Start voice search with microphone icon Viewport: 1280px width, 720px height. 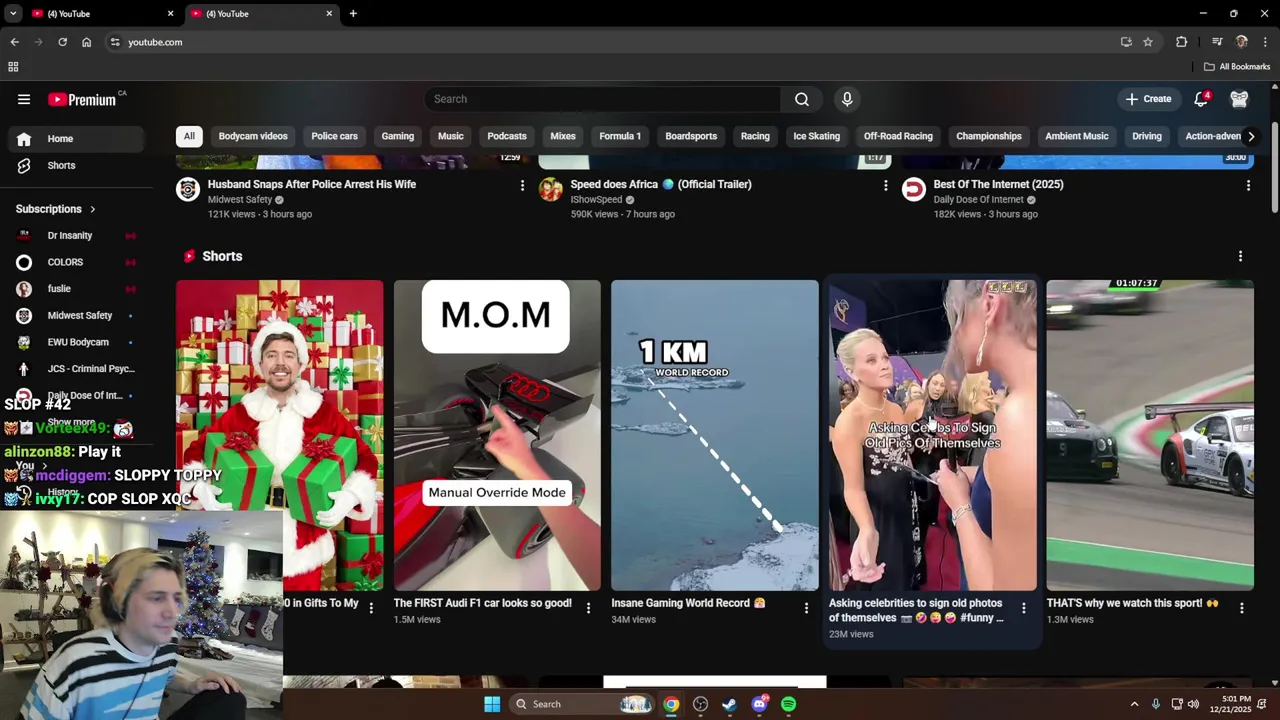[x=847, y=99]
